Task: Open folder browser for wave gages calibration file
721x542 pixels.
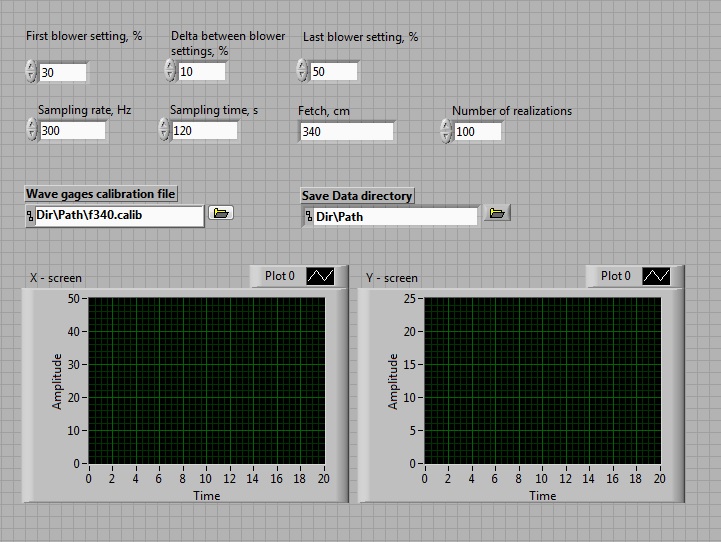Action: pyautogui.click(x=221, y=213)
